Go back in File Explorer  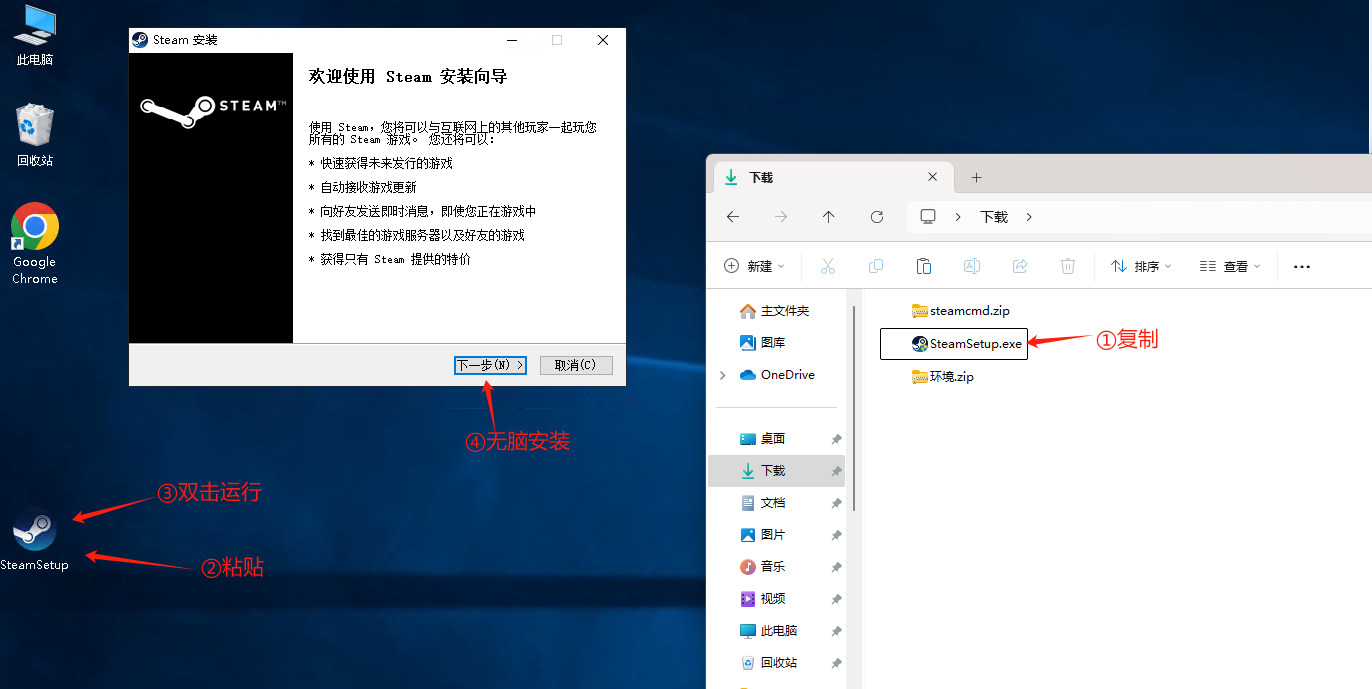733,217
